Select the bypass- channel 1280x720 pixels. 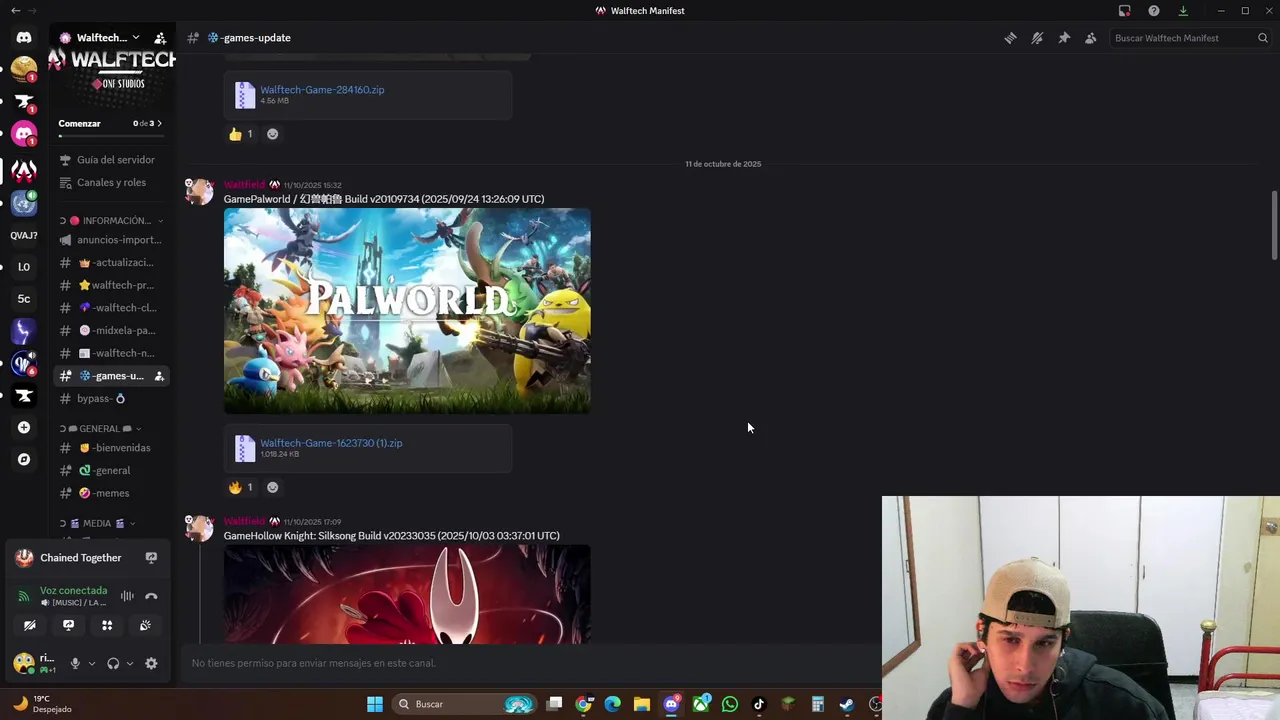(x=110, y=399)
